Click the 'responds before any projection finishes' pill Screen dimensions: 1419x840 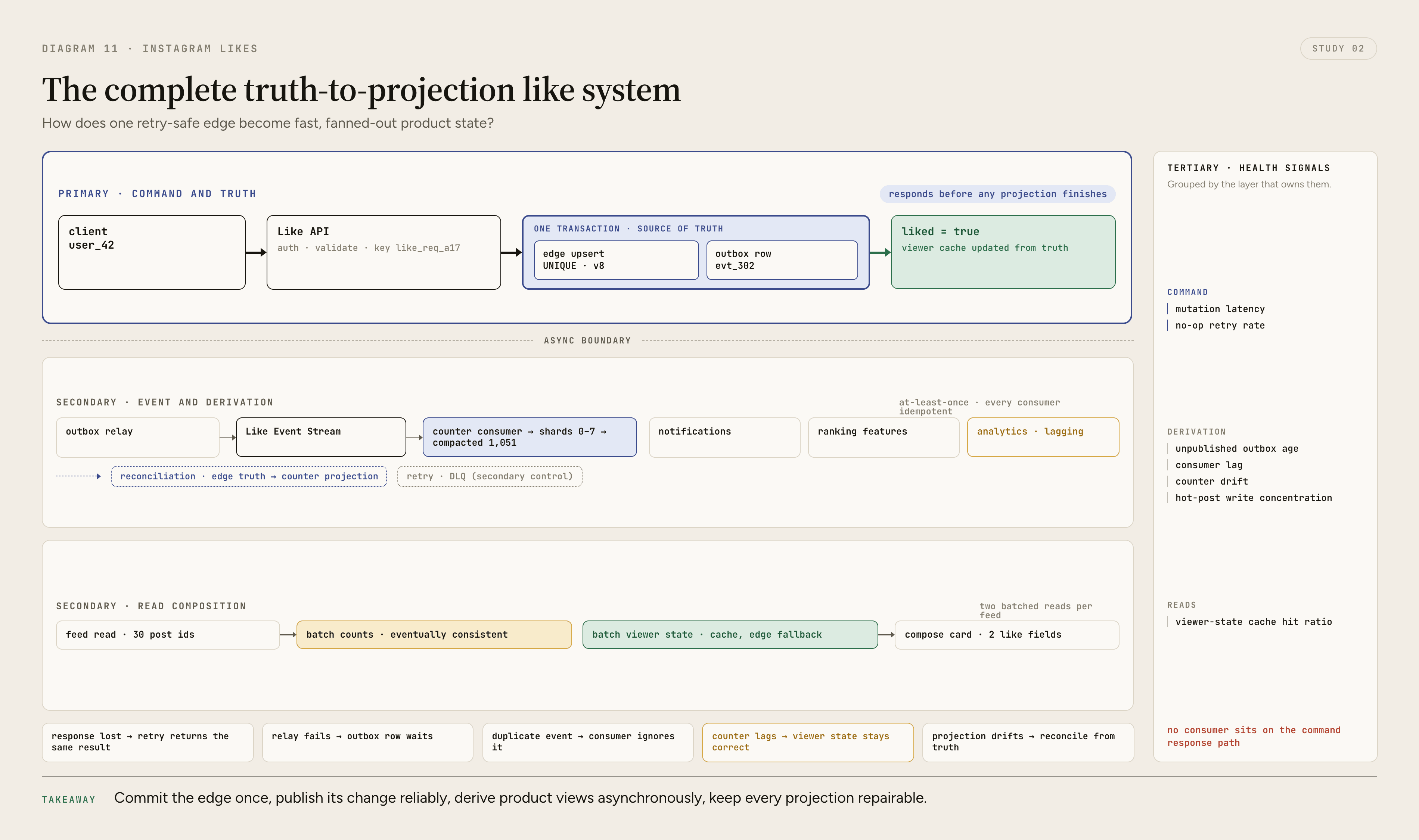pyautogui.click(x=997, y=194)
